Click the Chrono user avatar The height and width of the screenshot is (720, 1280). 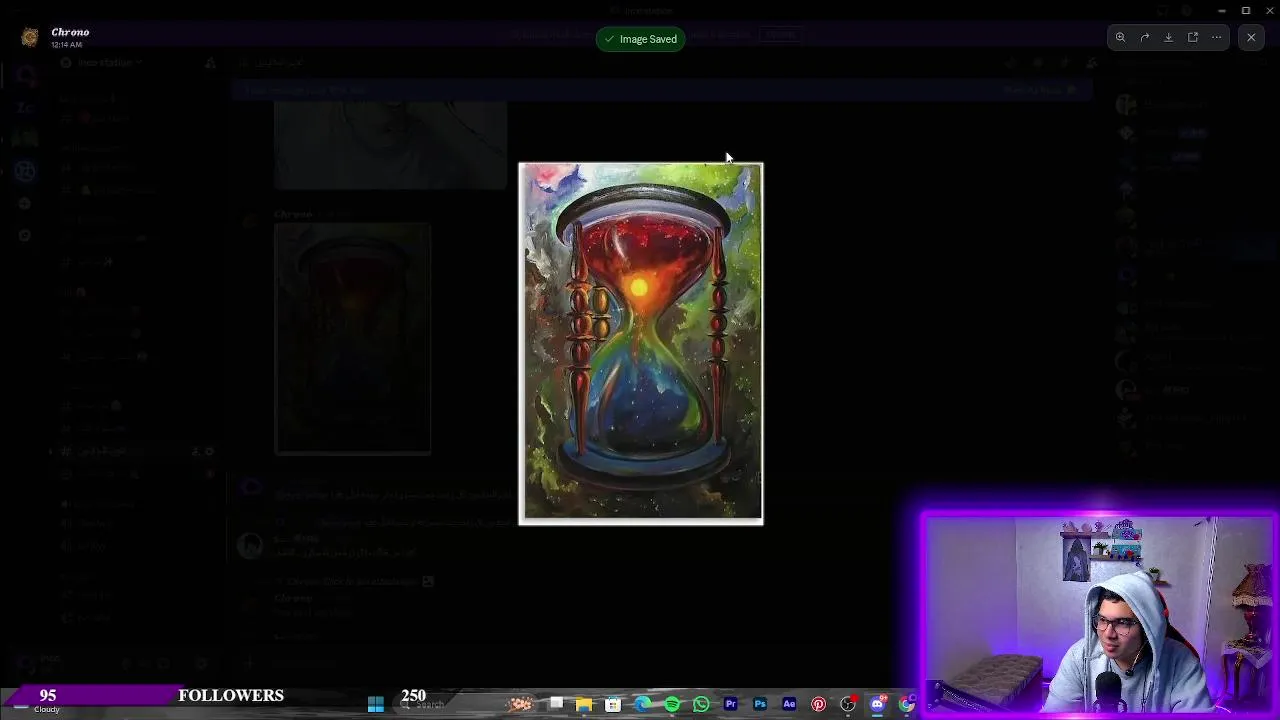tap(30, 37)
